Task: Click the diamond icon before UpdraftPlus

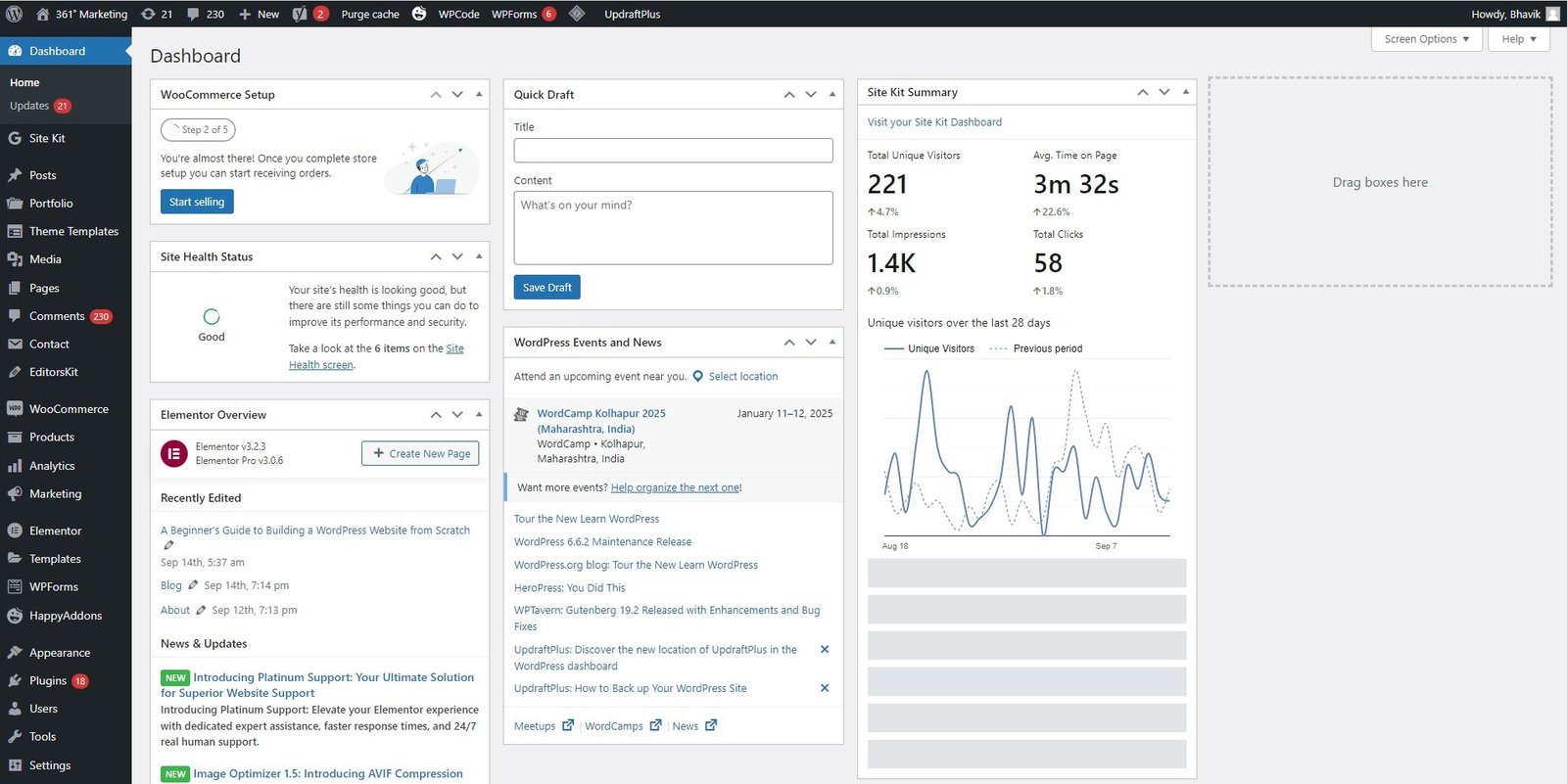Action: click(x=577, y=14)
